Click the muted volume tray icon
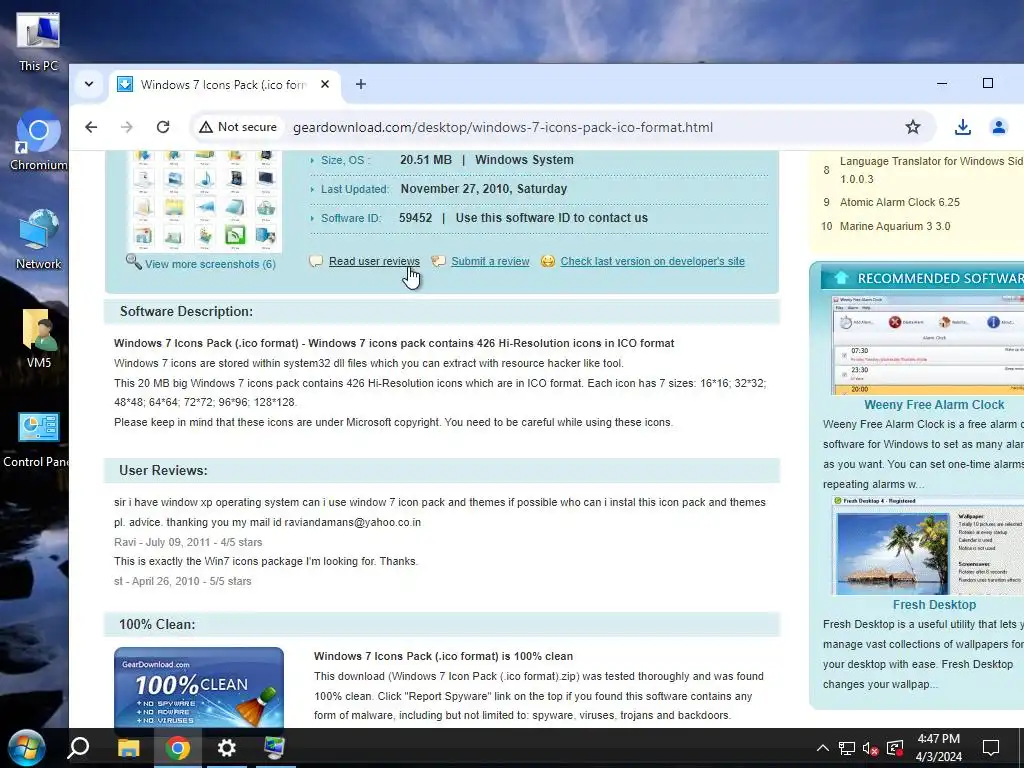The width and height of the screenshot is (1024, 768). (871, 748)
